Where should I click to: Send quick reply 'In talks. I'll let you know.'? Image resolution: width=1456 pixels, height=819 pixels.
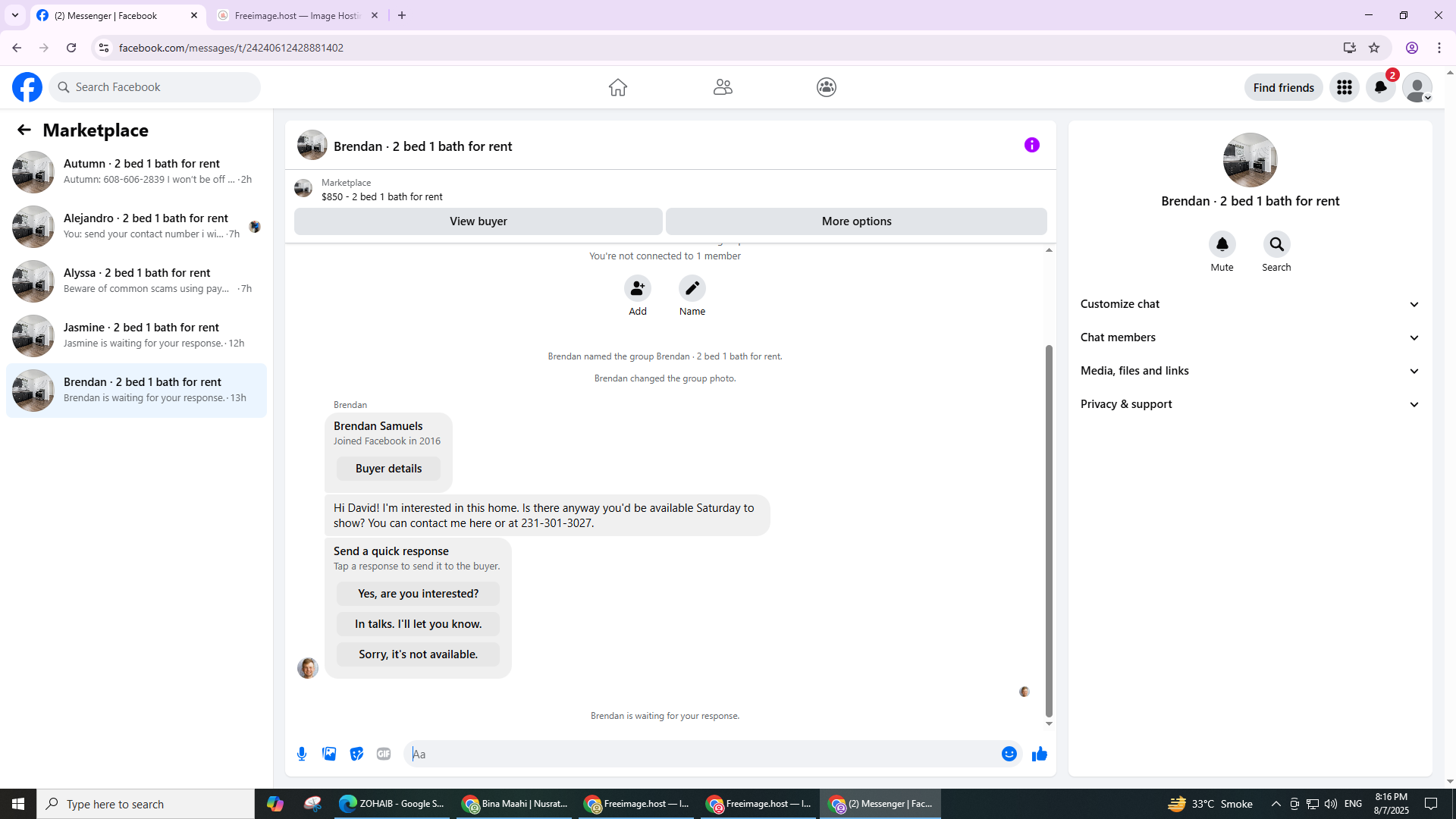(x=419, y=624)
